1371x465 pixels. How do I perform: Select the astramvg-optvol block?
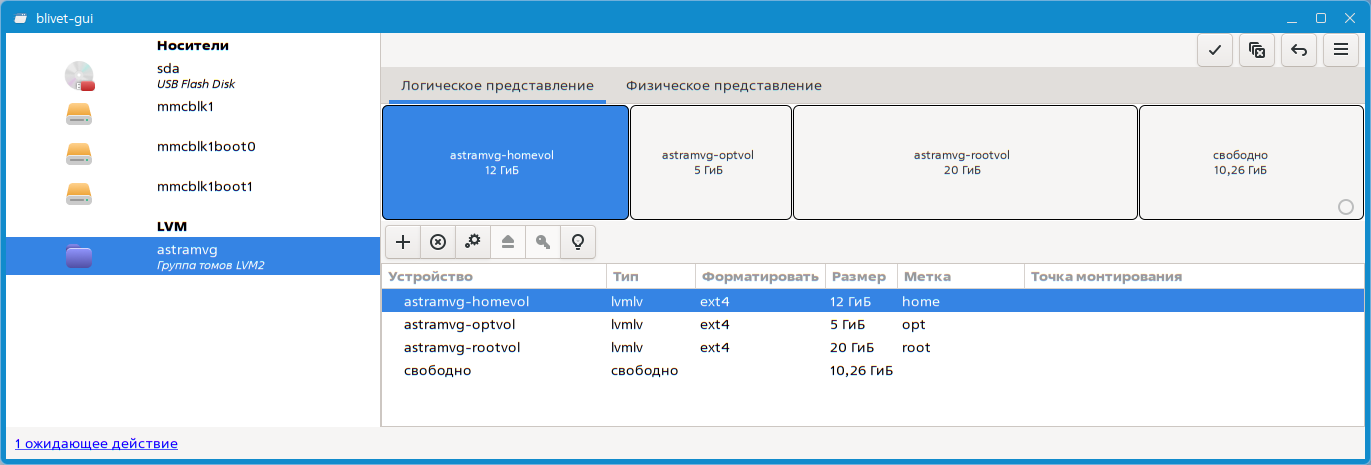pyautogui.click(x=710, y=162)
